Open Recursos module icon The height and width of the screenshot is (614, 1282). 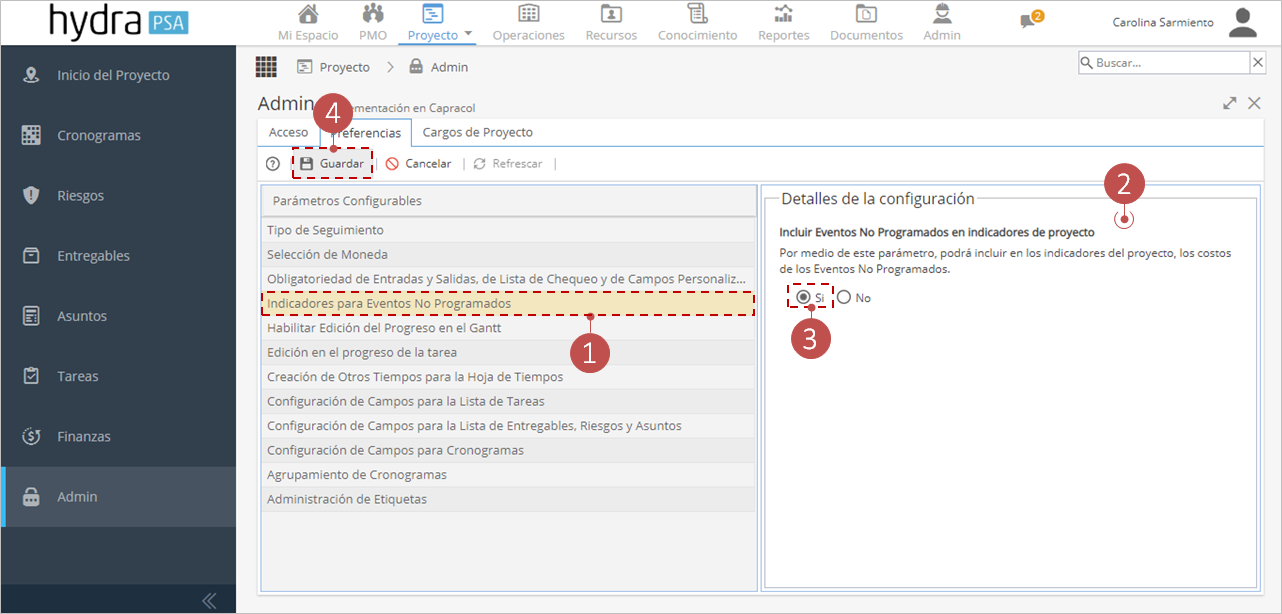coord(610,14)
